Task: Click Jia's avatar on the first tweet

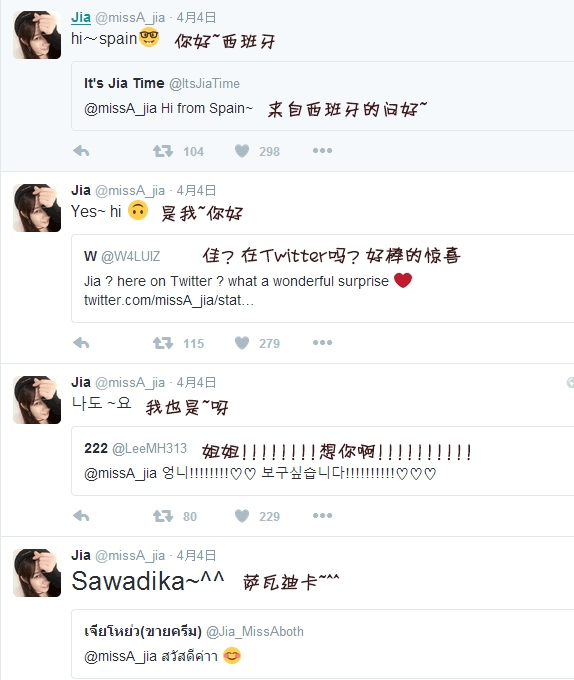Action: tap(37, 35)
